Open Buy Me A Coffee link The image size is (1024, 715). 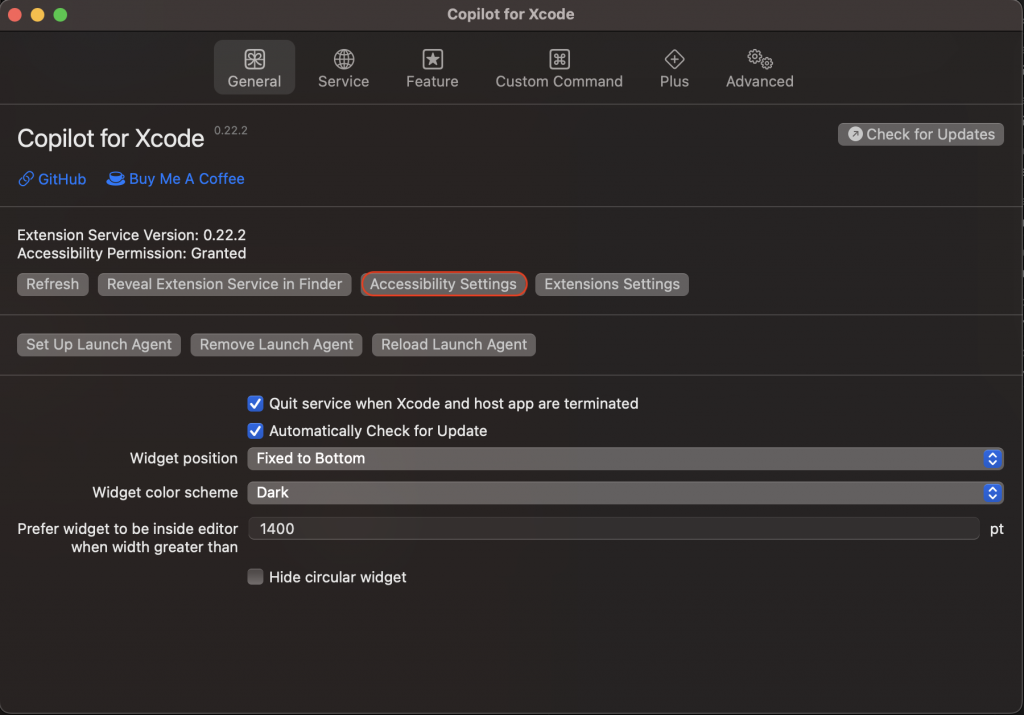(176, 179)
